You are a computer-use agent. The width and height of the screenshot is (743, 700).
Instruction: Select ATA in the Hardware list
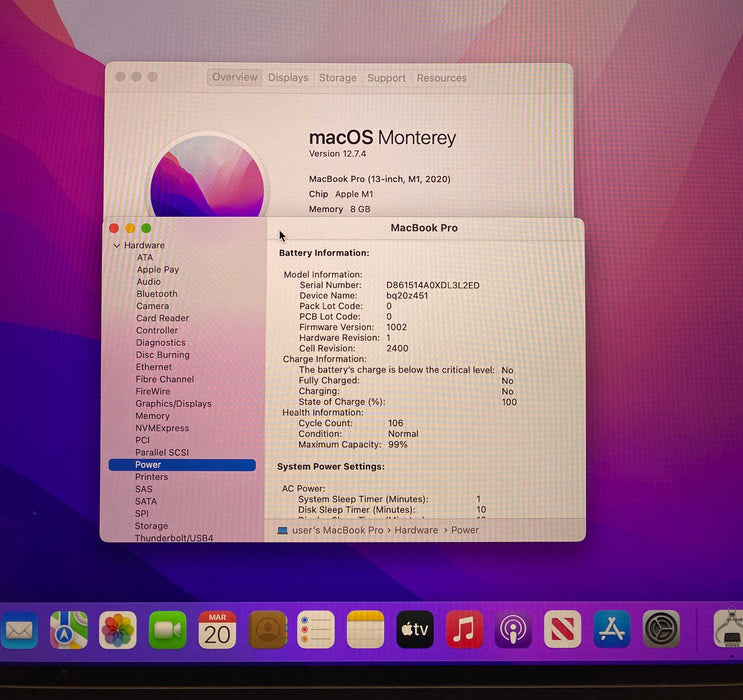coord(145,257)
